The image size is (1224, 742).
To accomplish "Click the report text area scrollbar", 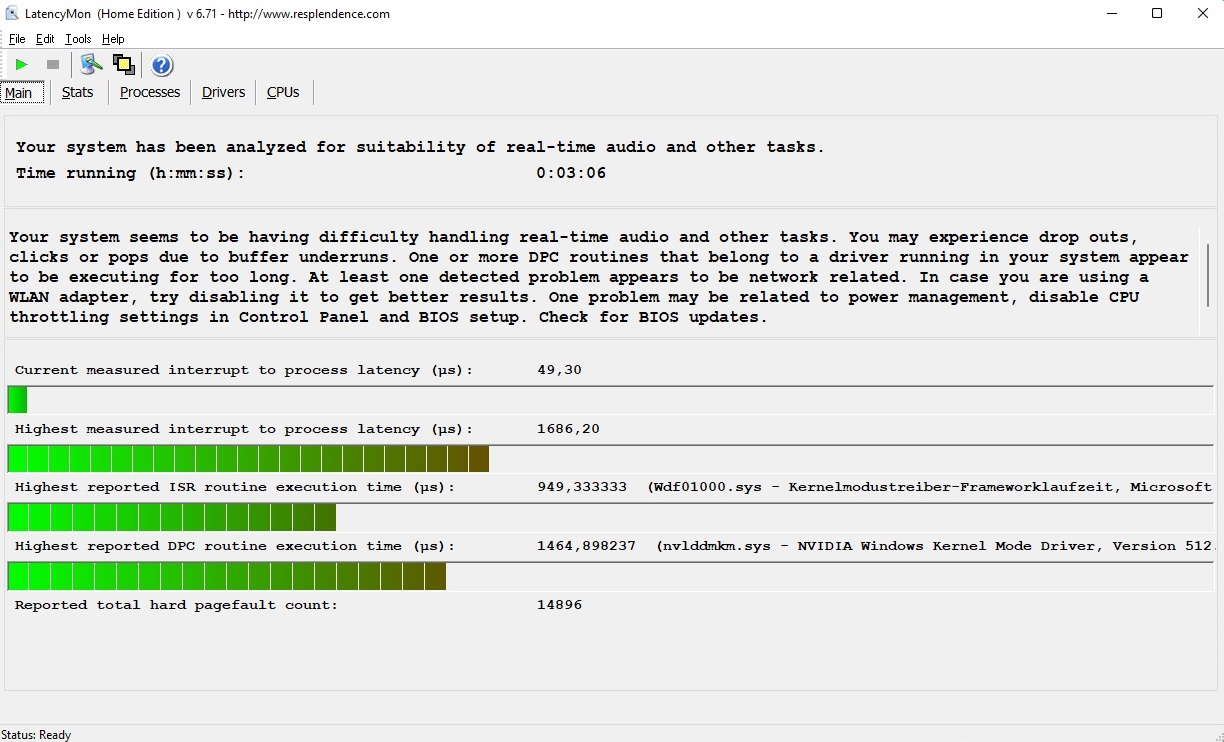I will (x=1208, y=273).
